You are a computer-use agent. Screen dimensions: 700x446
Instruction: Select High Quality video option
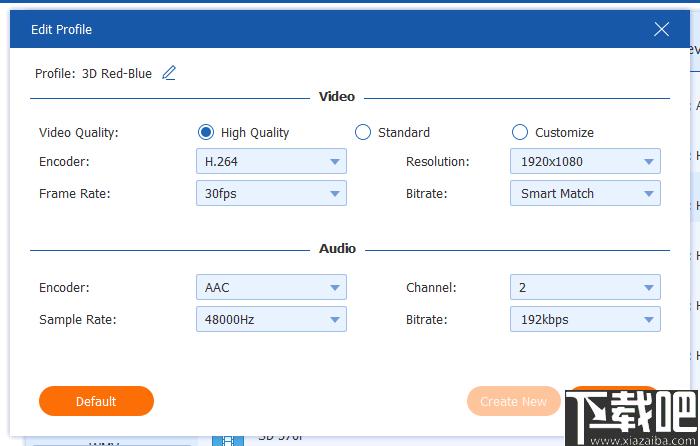coord(206,132)
